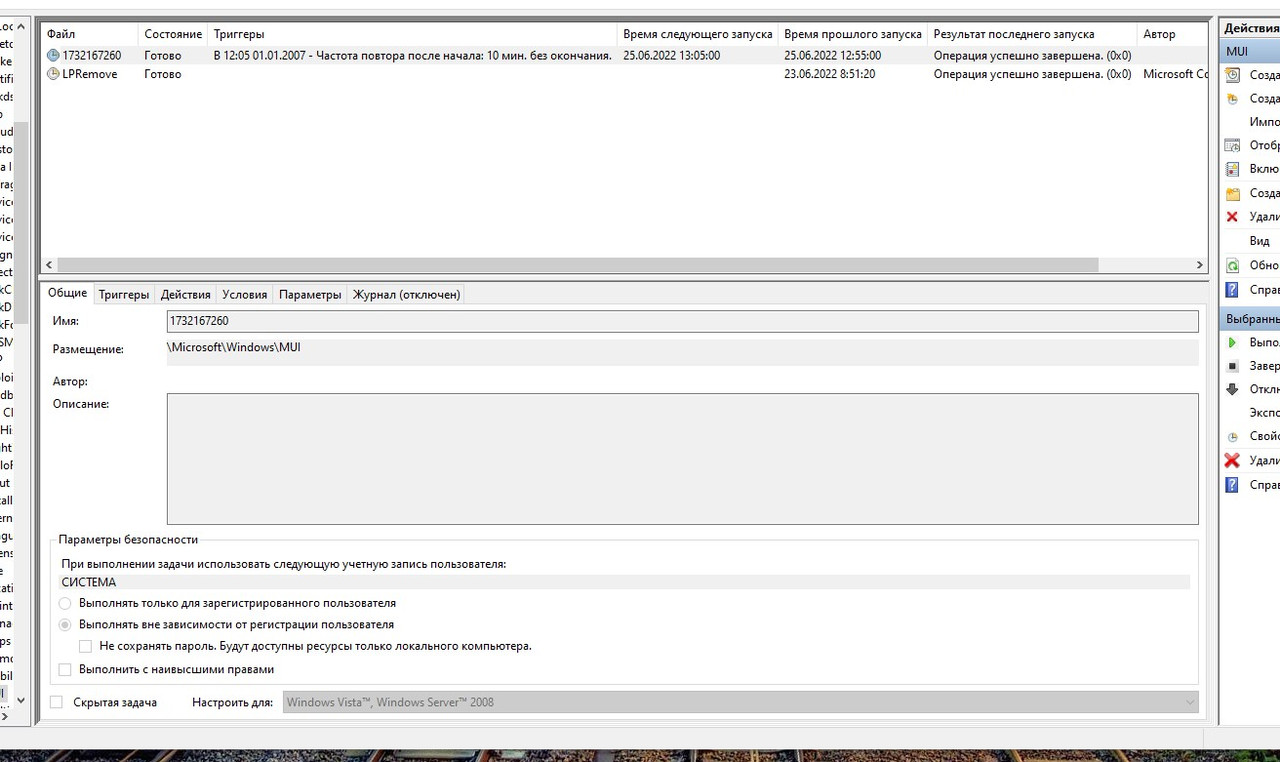
Task: Click the Create Basic Task wizard clock icon
Action: (x=1232, y=75)
